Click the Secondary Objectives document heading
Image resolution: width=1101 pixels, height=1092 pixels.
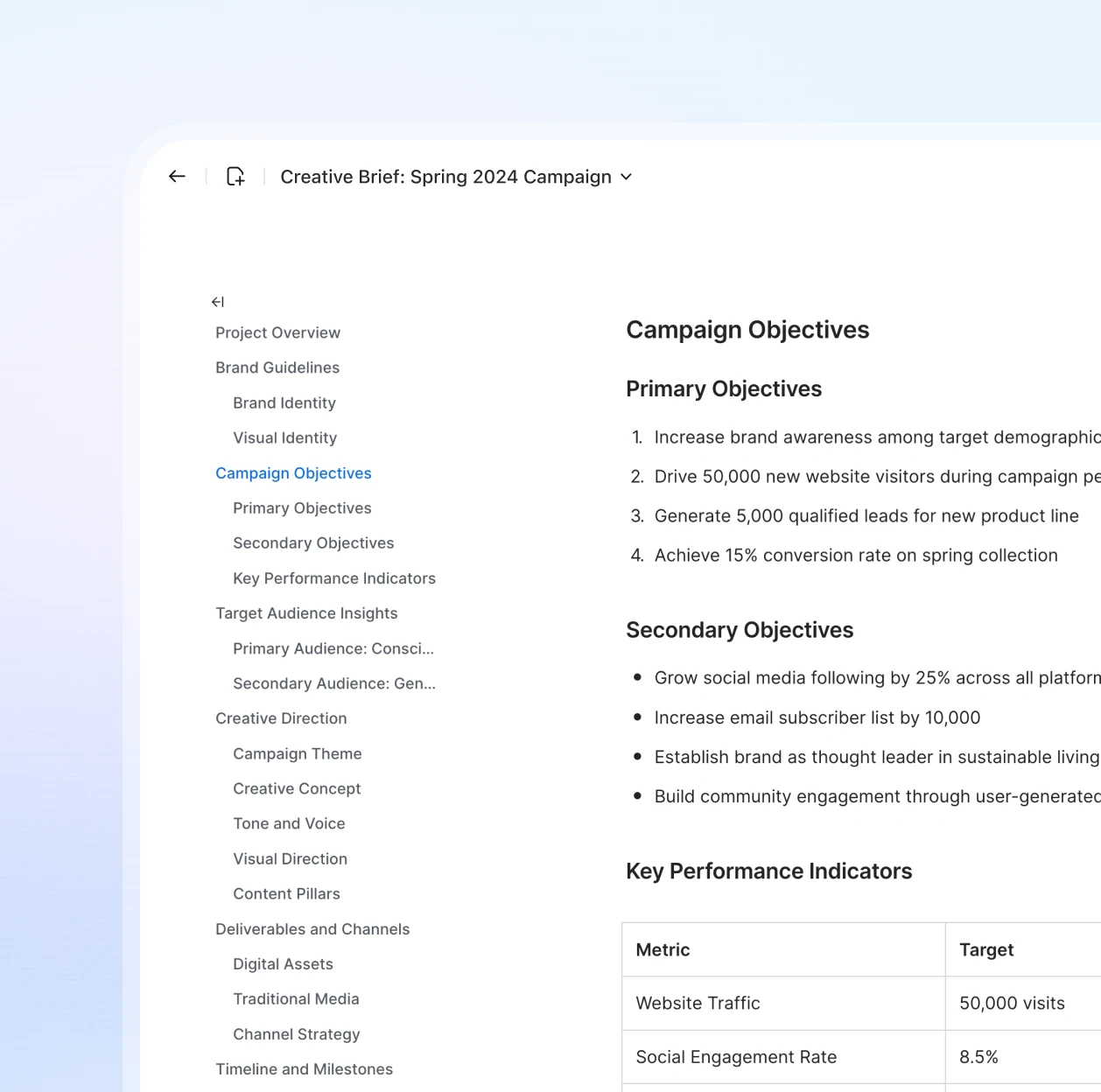click(740, 630)
